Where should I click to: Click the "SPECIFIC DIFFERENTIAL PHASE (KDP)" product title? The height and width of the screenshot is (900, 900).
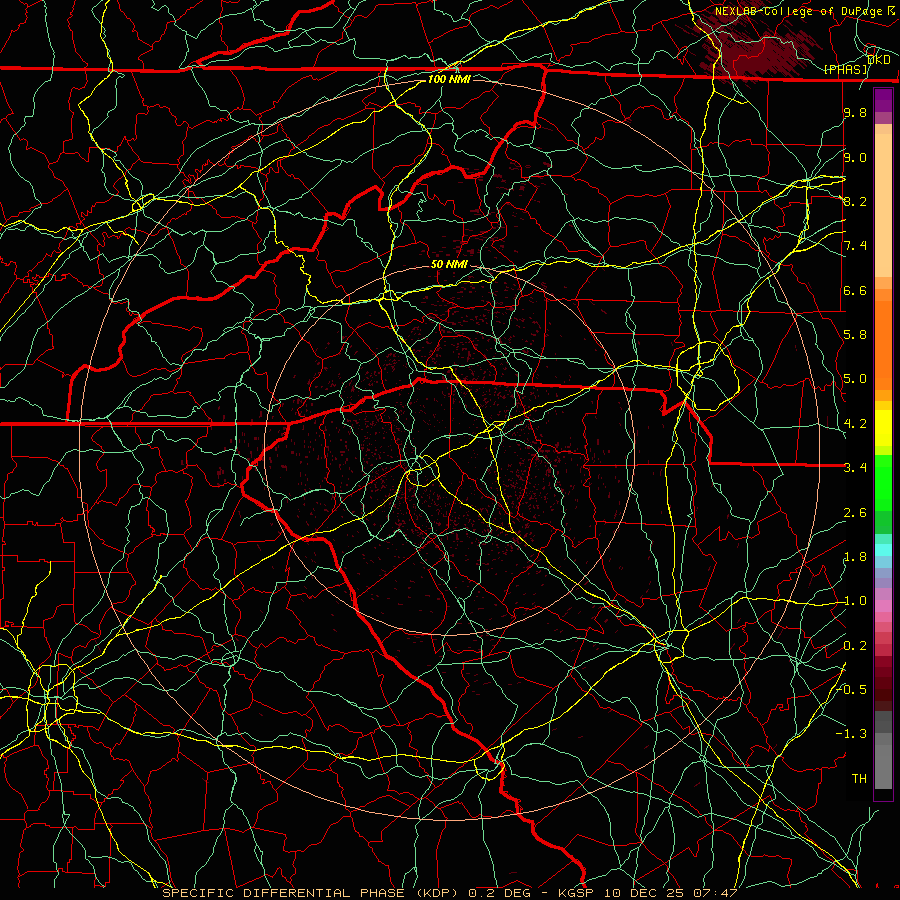pos(310,893)
